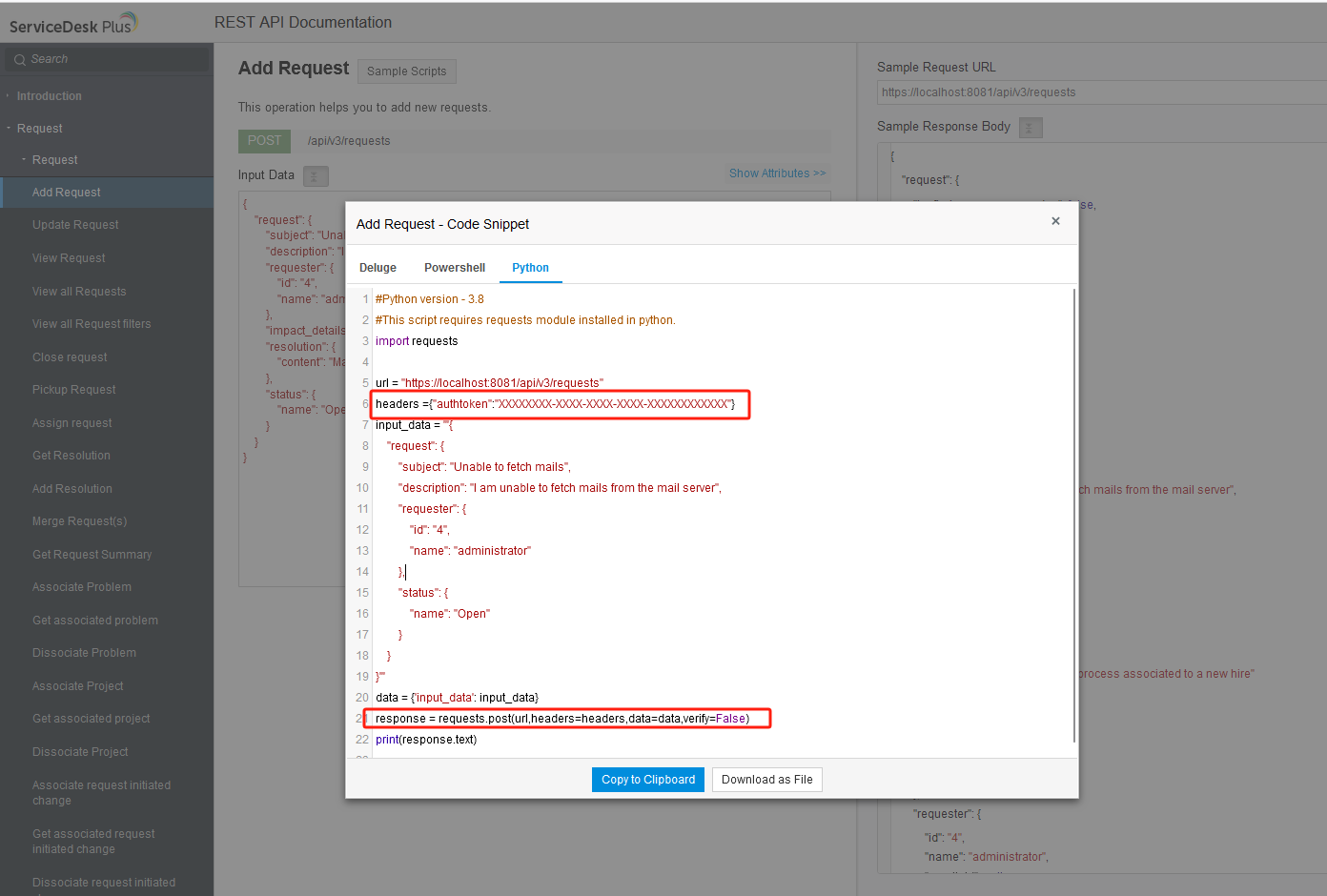Viewport: 1327px width, 896px height.
Task: Switch to the Deluge tab
Action: [x=378, y=268]
